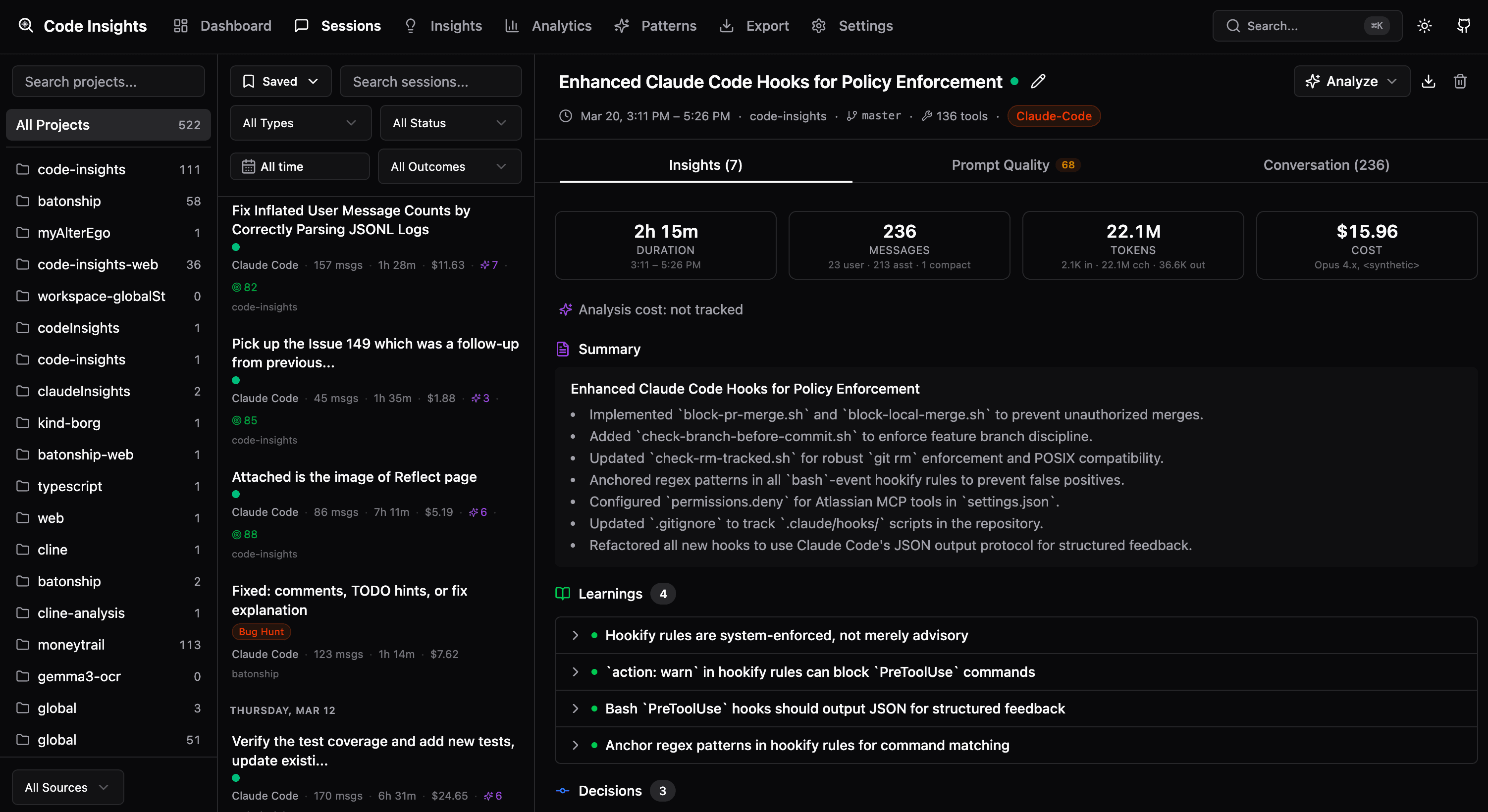Image resolution: width=1488 pixels, height=812 pixels.
Task: Open the Conversation (236) tab
Action: (x=1326, y=165)
